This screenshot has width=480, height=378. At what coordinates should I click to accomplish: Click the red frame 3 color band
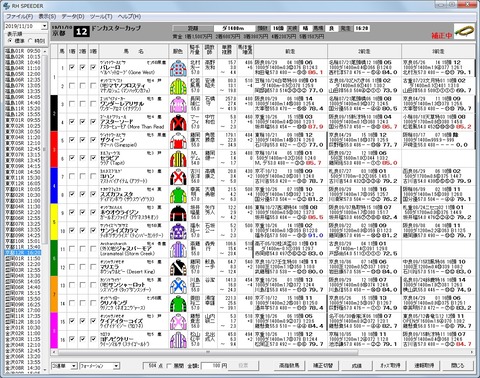tap(54, 149)
